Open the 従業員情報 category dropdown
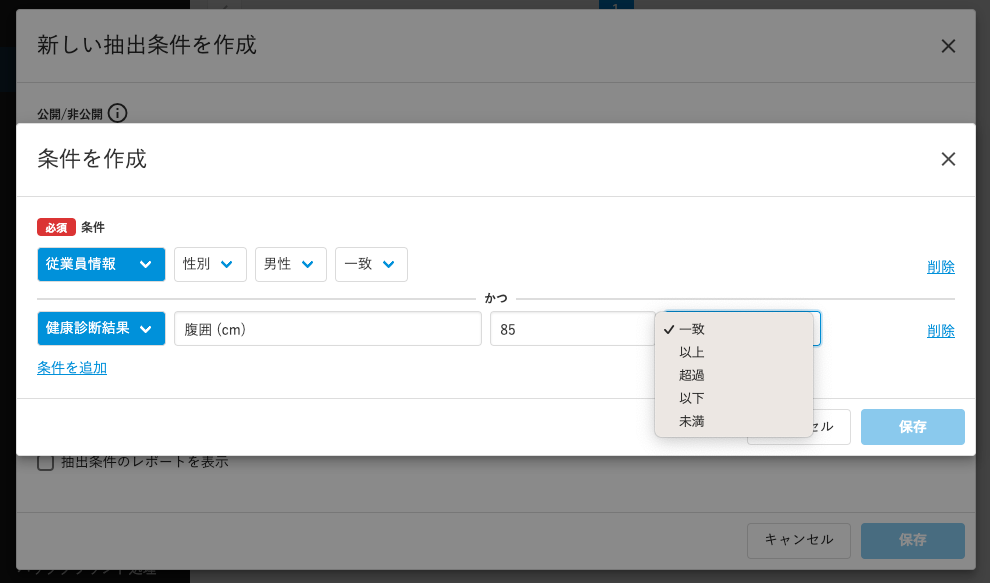 101,264
